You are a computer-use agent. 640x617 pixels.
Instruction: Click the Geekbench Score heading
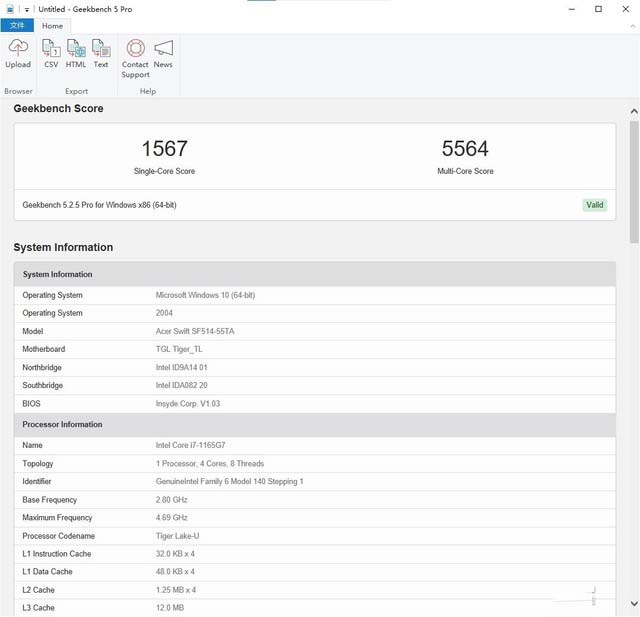point(58,109)
